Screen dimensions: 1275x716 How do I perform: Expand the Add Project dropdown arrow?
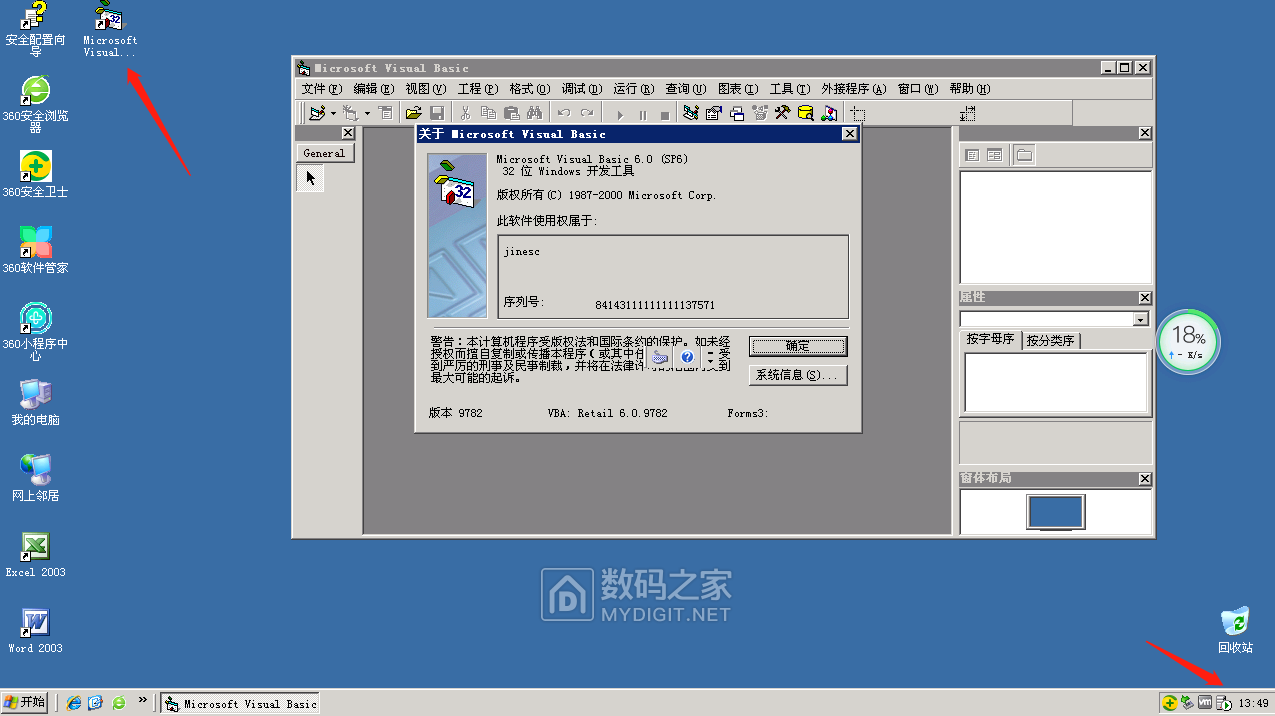pyautogui.click(x=333, y=113)
